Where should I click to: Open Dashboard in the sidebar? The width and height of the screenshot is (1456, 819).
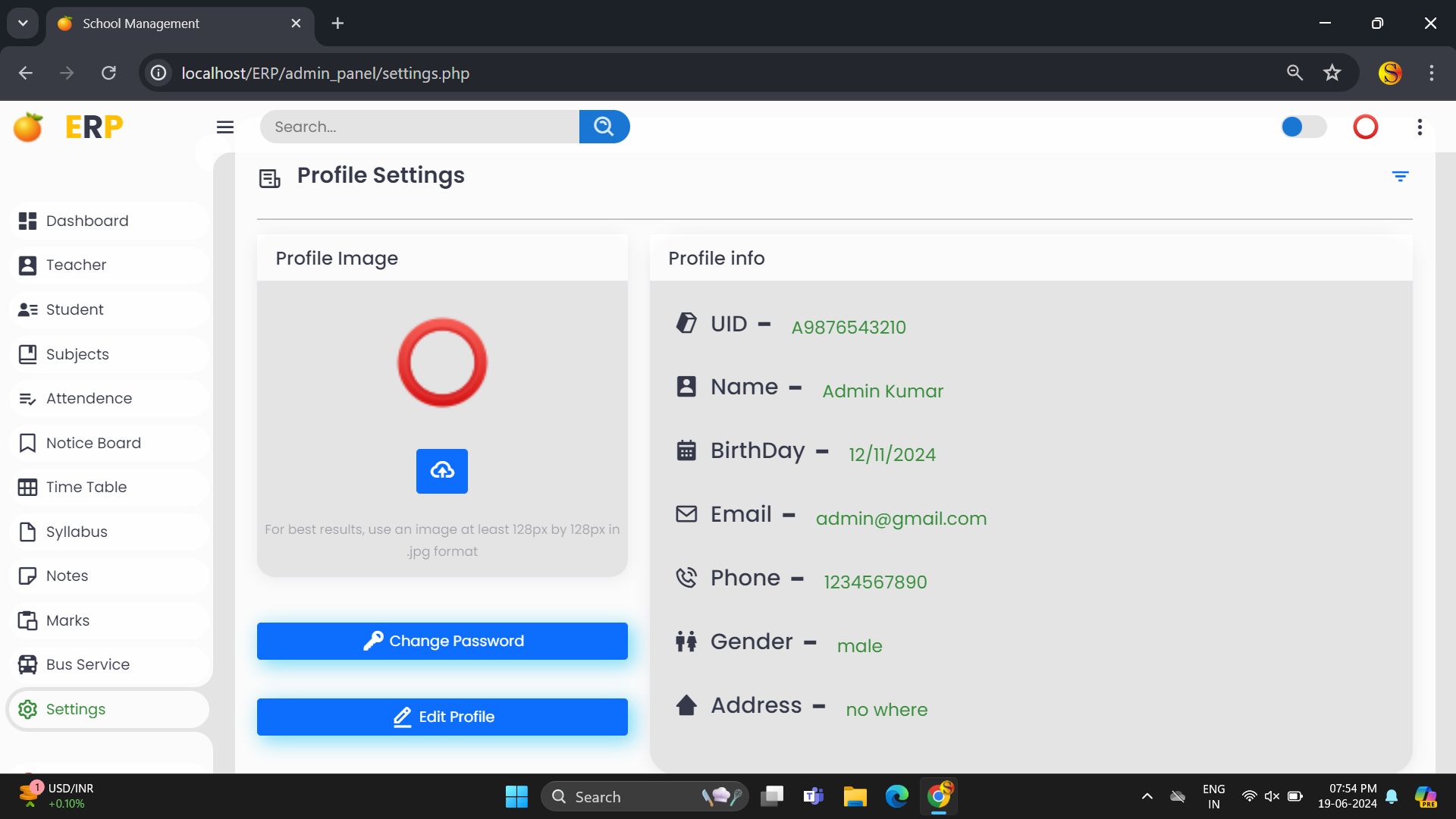pos(87,221)
